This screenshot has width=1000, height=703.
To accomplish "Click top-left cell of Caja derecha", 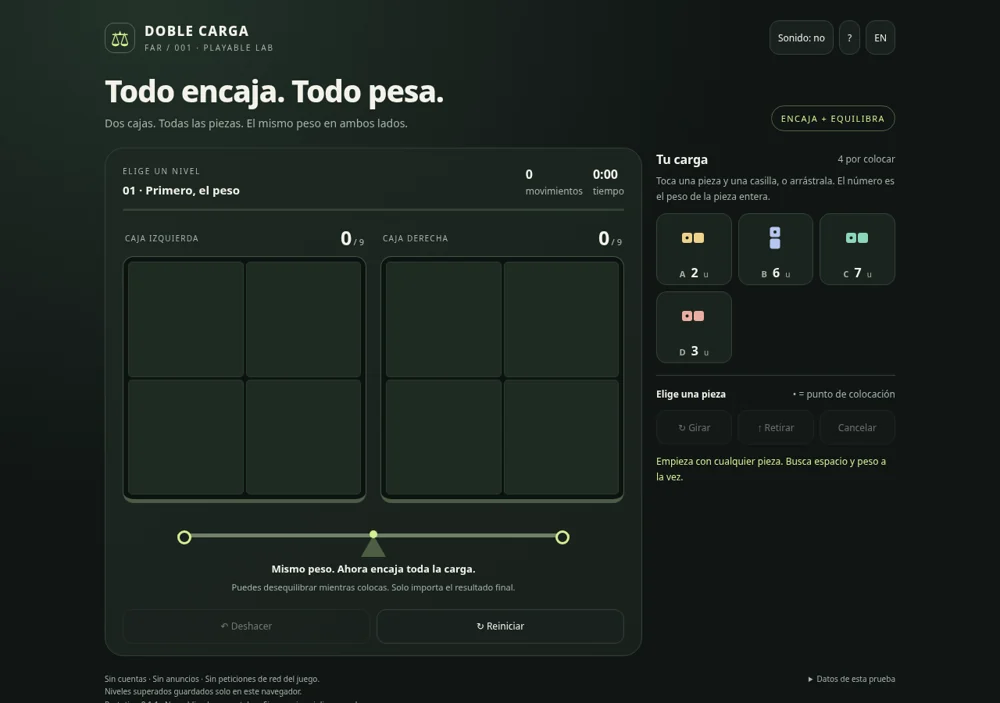I will [x=443, y=319].
